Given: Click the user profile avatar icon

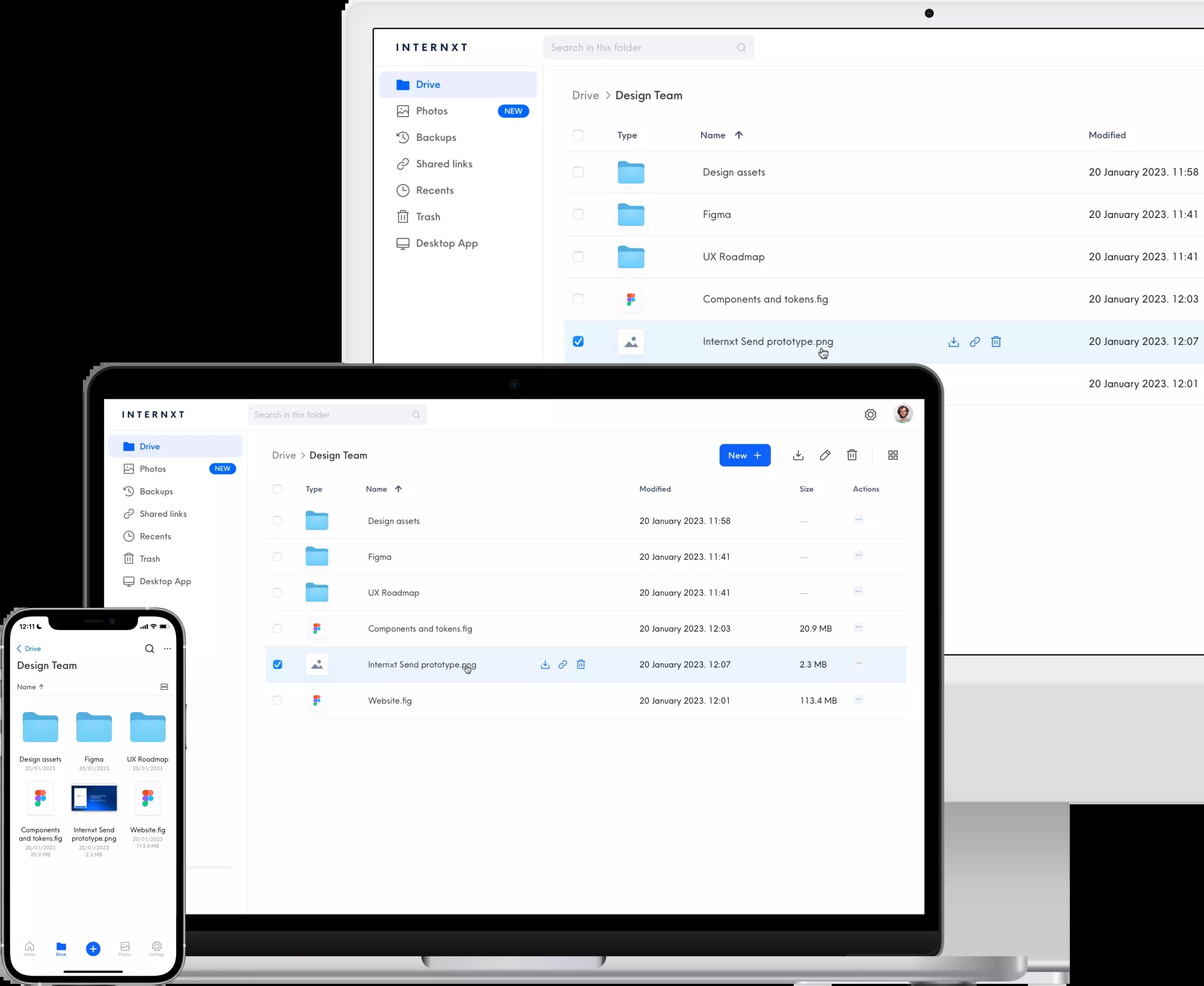Looking at the screenshot, I should [902, 414].
